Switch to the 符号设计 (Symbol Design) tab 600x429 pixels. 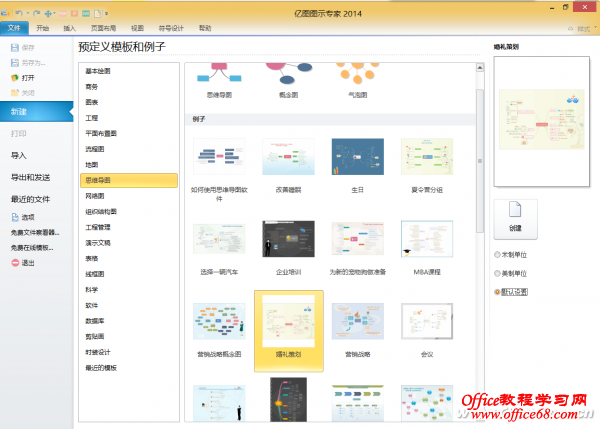pos(171,28)
